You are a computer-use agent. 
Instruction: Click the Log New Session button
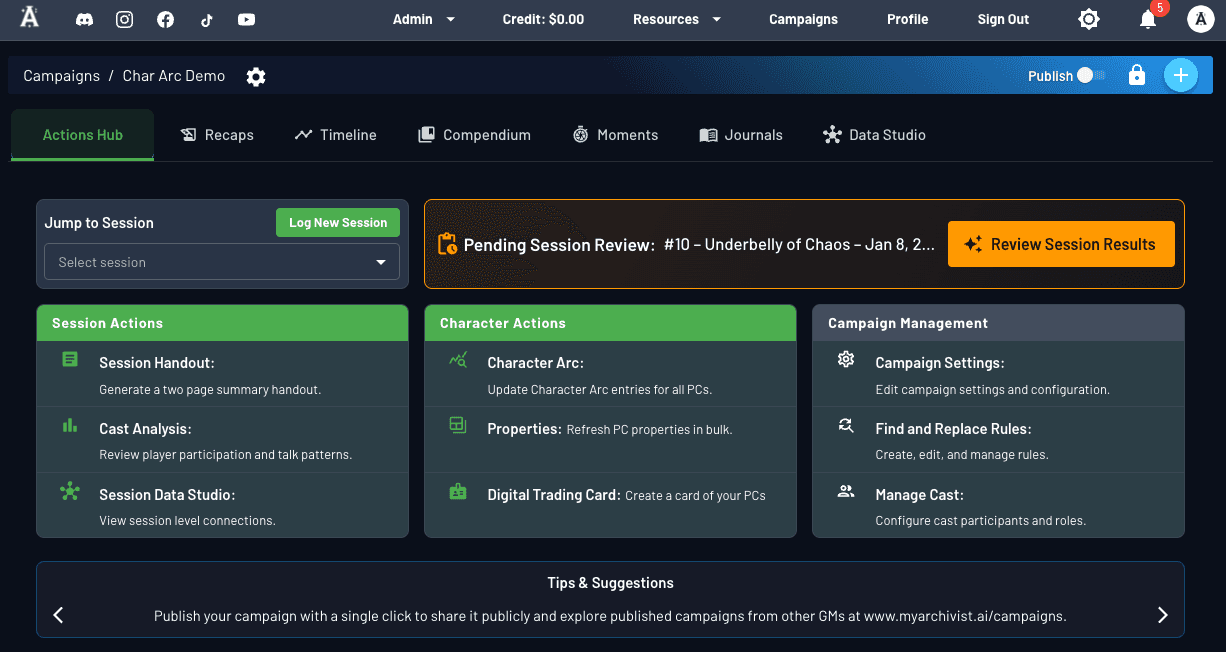(x=337, y=222)
